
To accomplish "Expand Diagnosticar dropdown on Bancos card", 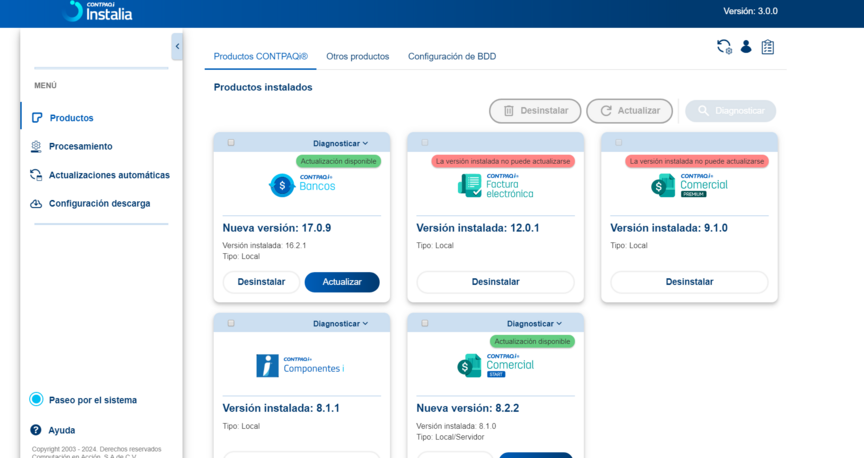I will click(x=340, y=143).
